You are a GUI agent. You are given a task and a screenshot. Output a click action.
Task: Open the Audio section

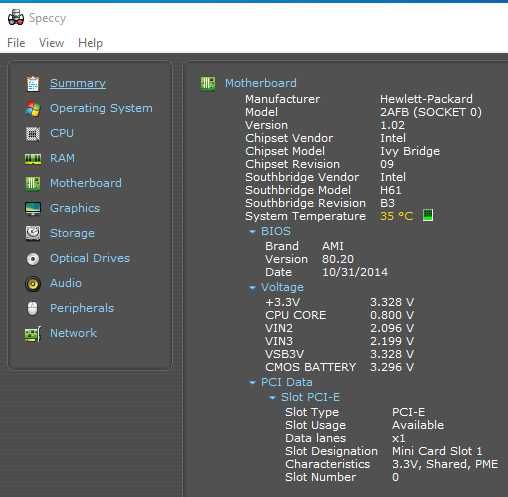point(66,283)
